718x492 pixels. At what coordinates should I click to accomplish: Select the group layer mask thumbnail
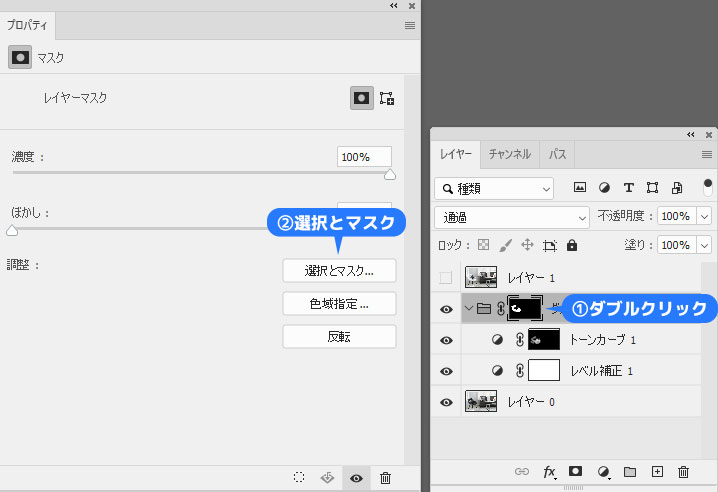coord(525,308)
